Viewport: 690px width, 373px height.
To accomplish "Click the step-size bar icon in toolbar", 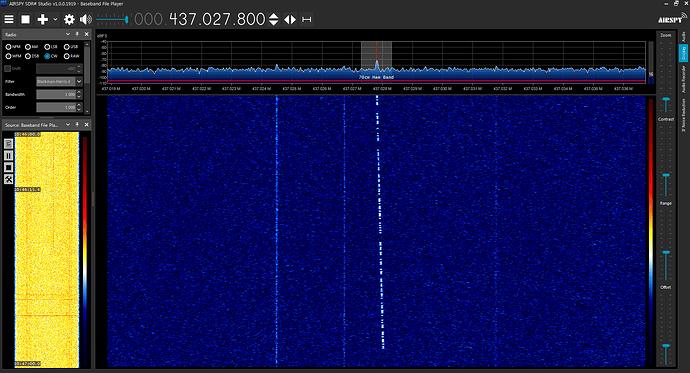I will [307, 19].
